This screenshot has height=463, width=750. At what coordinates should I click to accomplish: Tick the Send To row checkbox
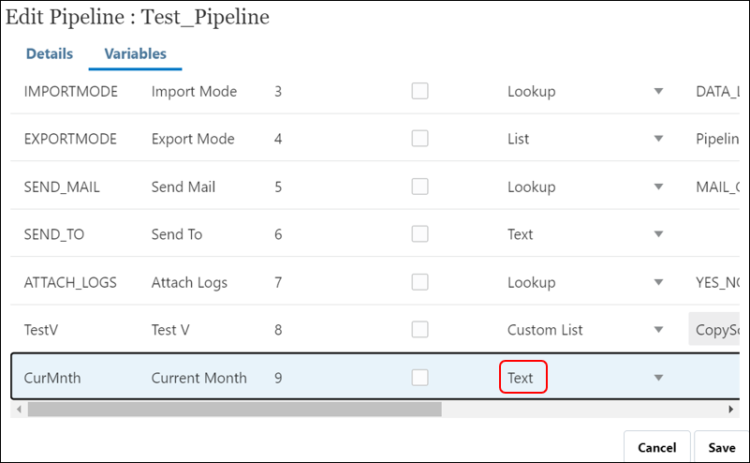[x=420, y=234]
